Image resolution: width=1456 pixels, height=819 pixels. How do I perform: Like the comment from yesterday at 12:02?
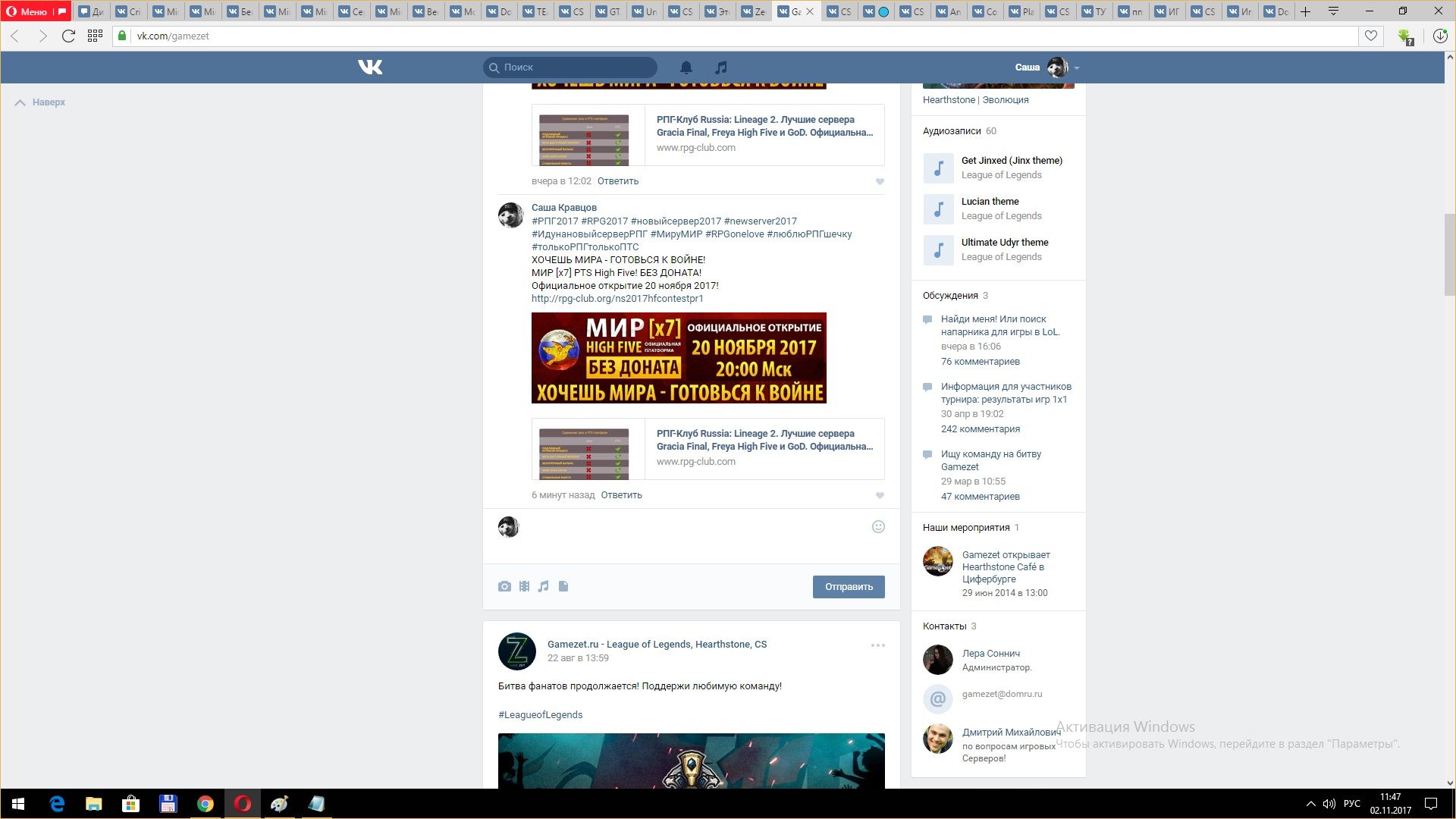click(x=880, y=182)
